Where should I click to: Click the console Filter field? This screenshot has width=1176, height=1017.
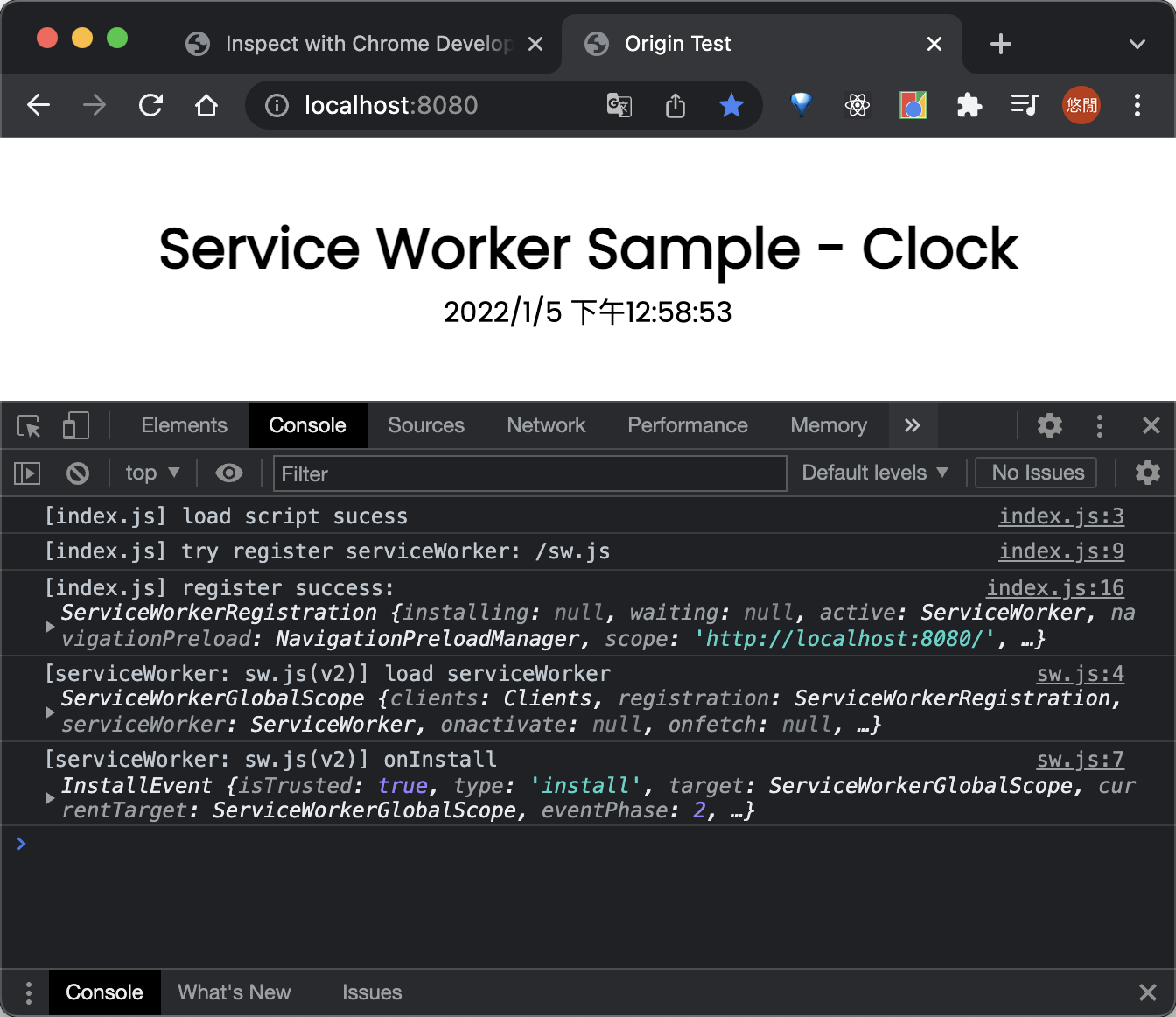pos(529,473)
